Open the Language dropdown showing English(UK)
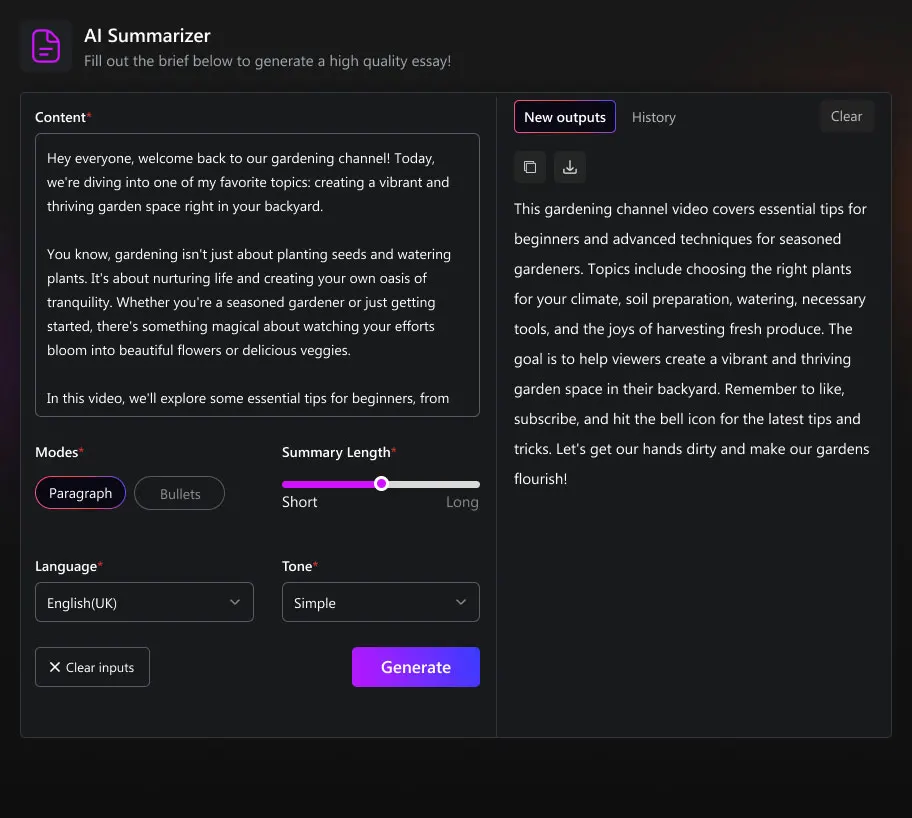This screenshot has height=818, width=912. (x=144, y=602)
